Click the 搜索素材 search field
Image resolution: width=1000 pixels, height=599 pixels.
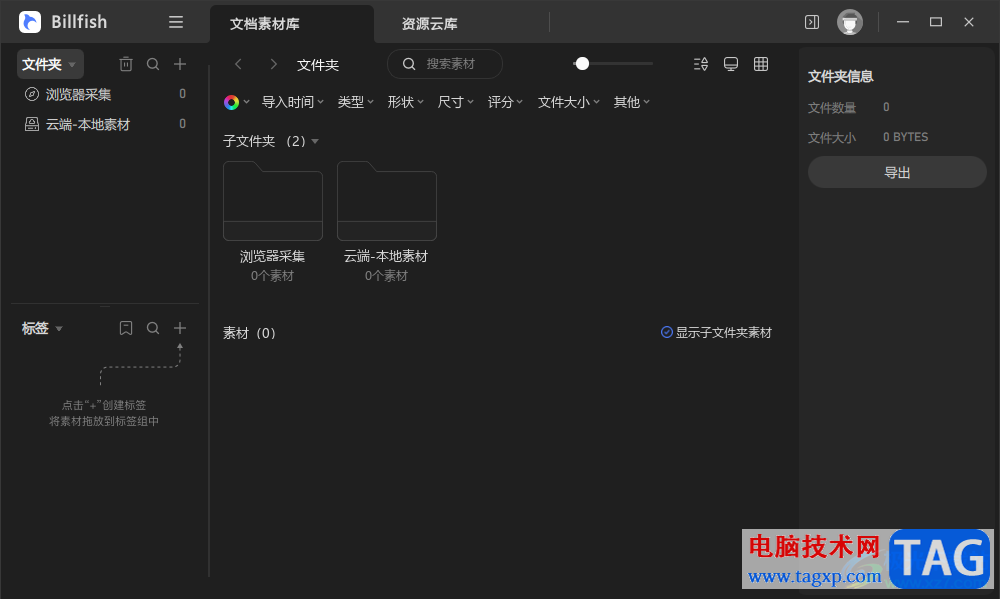[445, 64]
